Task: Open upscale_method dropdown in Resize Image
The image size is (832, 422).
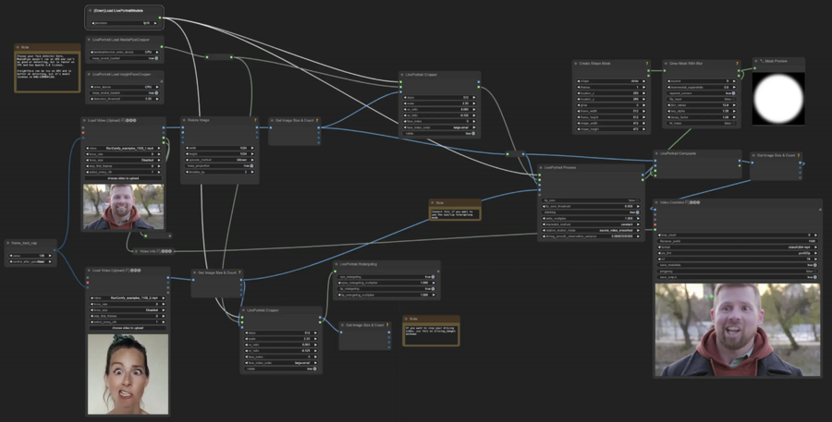Action: [x=219, y=160]
